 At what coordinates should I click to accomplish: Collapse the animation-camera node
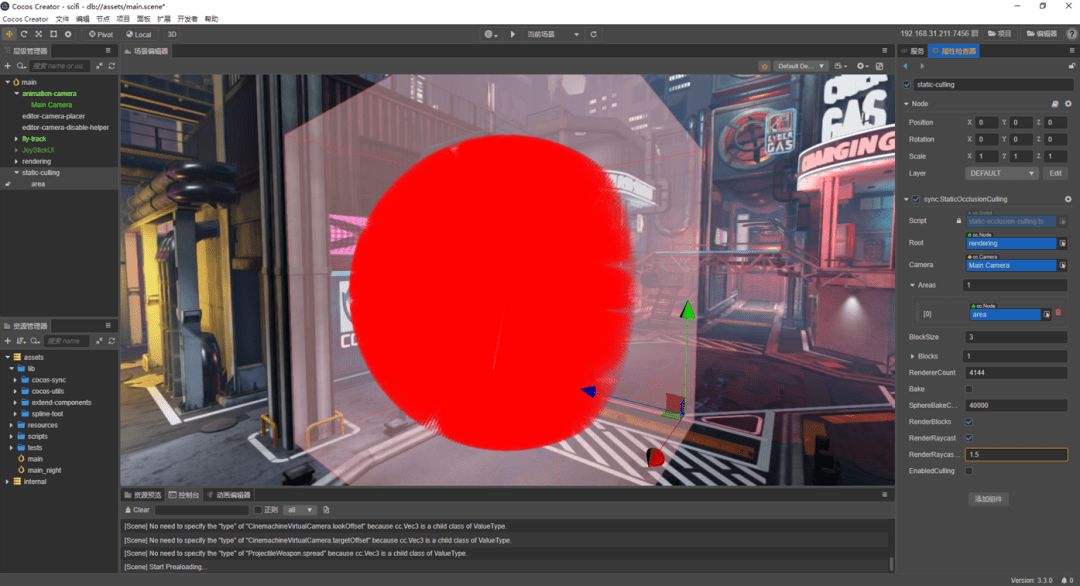point(17,94)
